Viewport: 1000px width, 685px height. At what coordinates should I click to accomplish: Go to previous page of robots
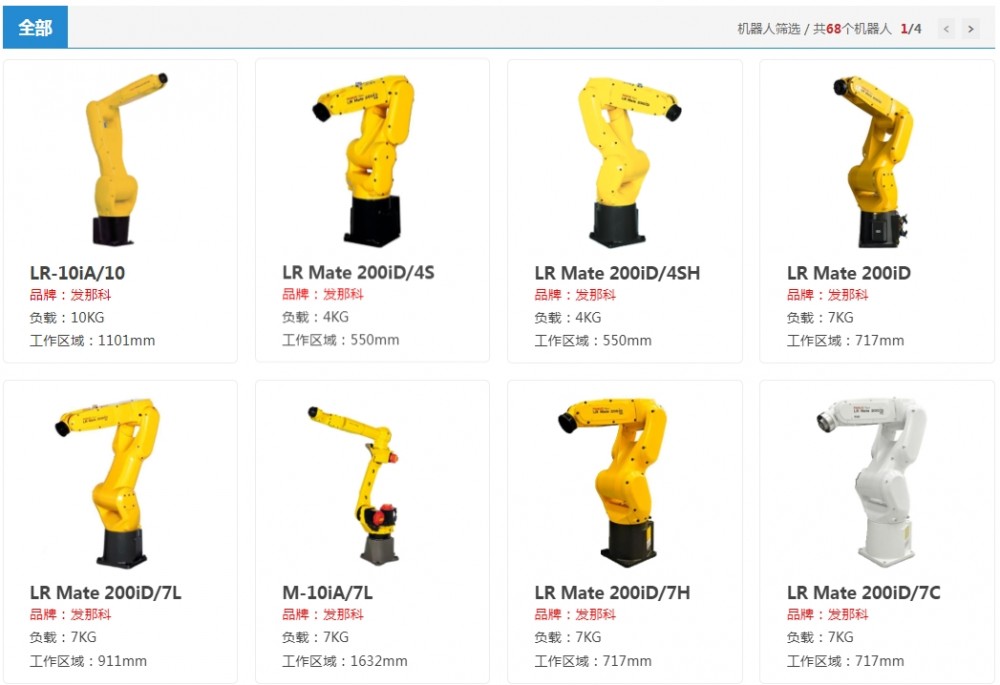946,29
